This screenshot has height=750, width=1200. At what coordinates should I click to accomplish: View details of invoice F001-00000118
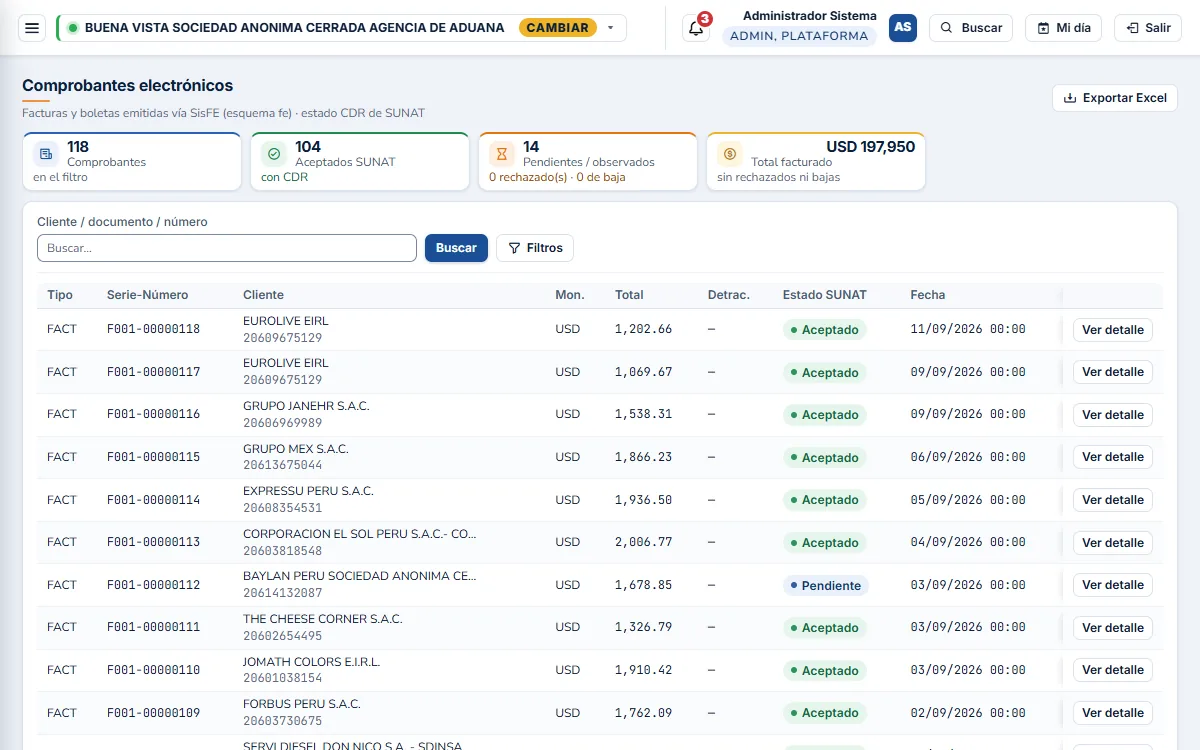click(1113, 330)
